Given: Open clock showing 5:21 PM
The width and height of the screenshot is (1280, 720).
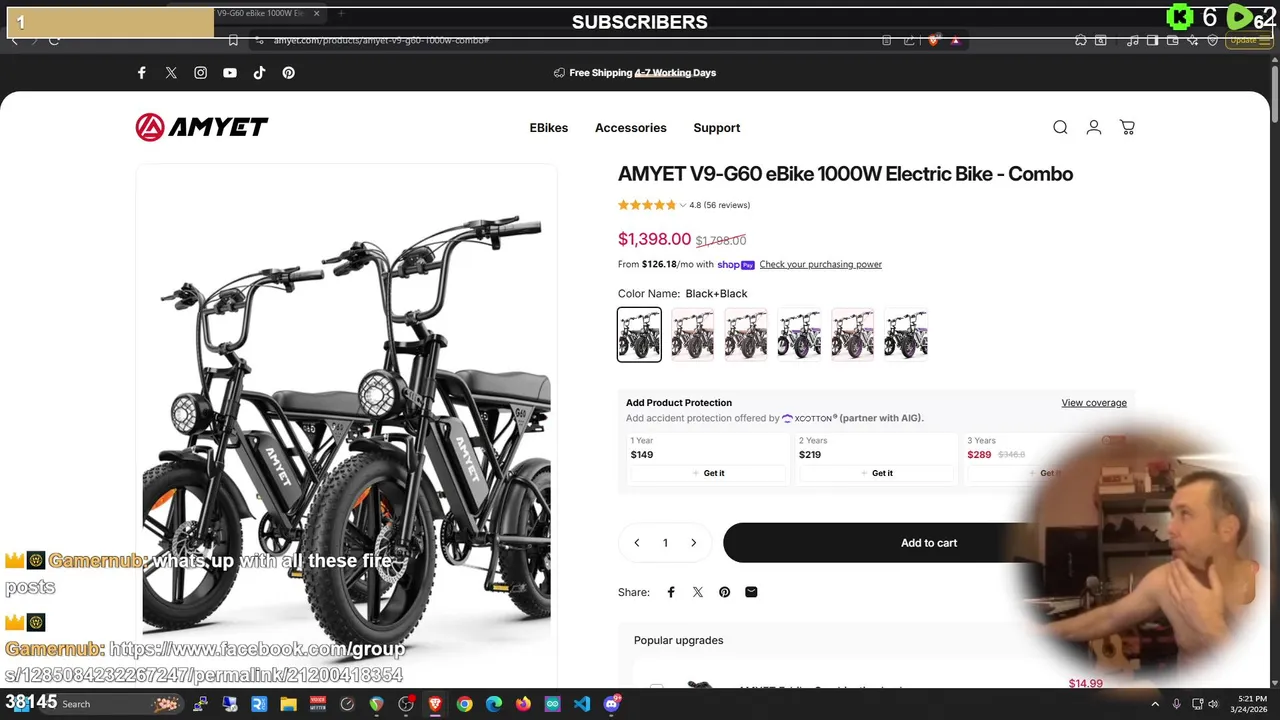Looking at the screenshot, I should [1252, 704].
